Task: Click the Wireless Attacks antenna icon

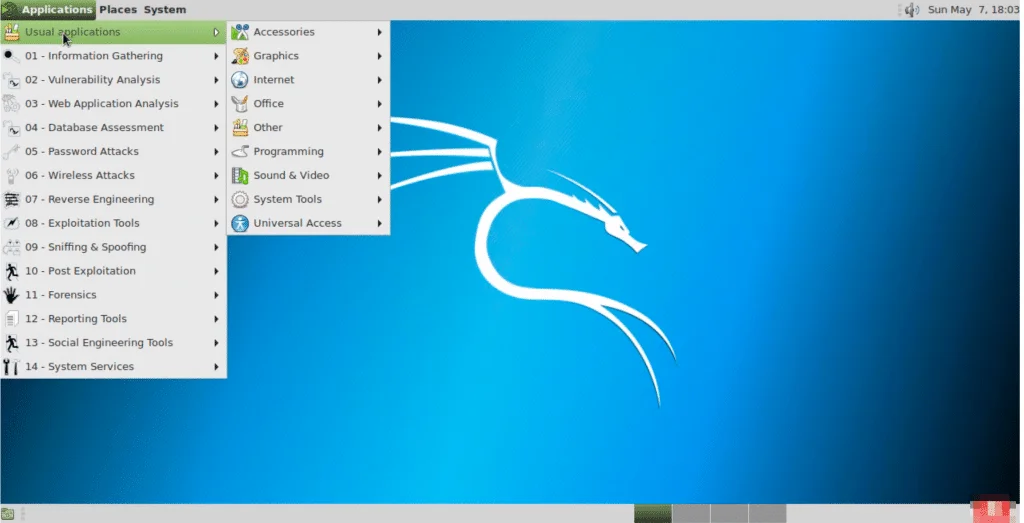Action: (11, 176)
